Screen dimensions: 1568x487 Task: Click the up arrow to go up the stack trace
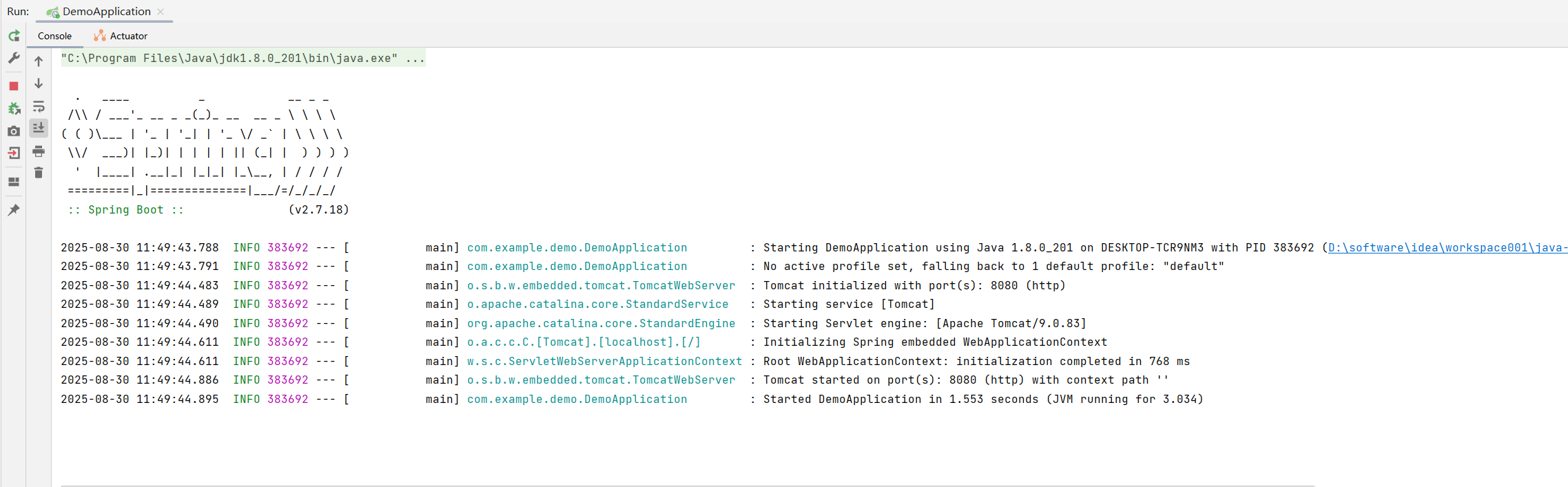click(x=39, y=61)
